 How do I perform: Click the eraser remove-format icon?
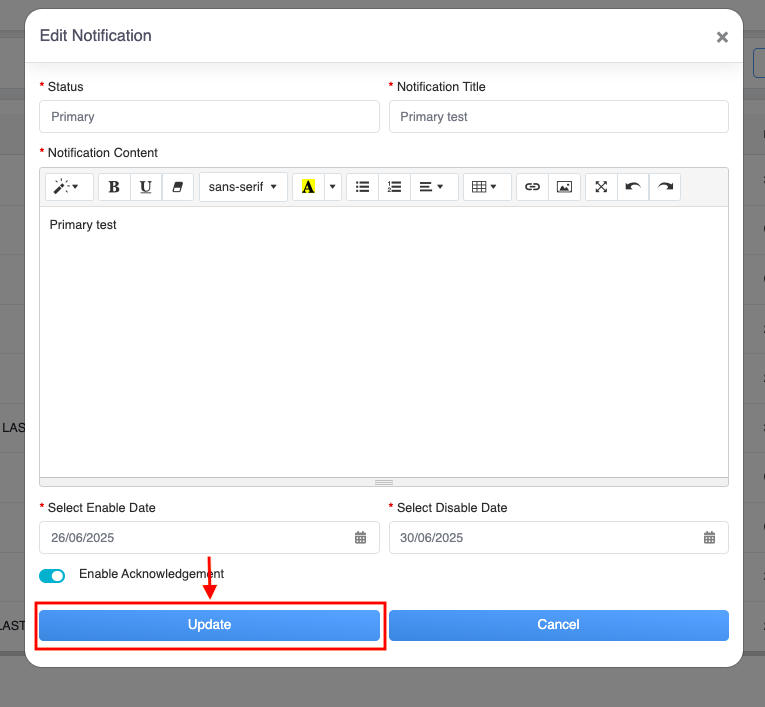point(178,187)
